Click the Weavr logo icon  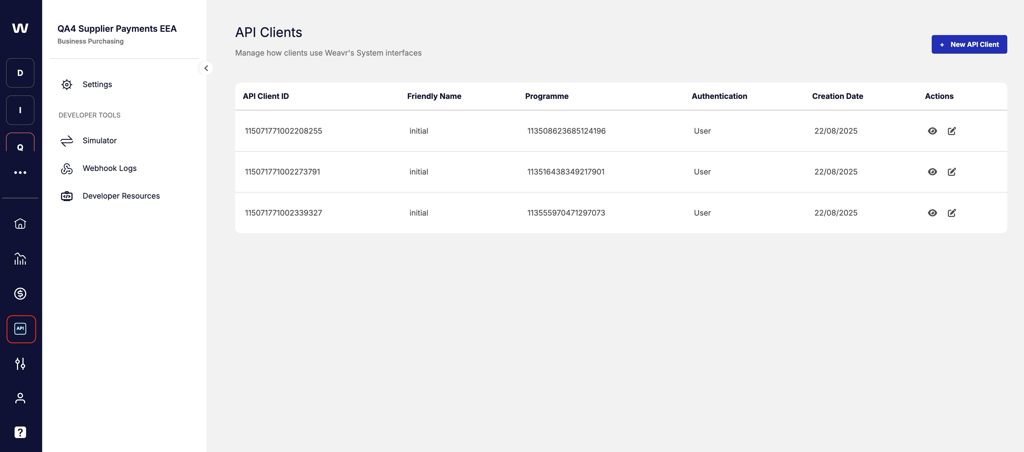point(20,28)
